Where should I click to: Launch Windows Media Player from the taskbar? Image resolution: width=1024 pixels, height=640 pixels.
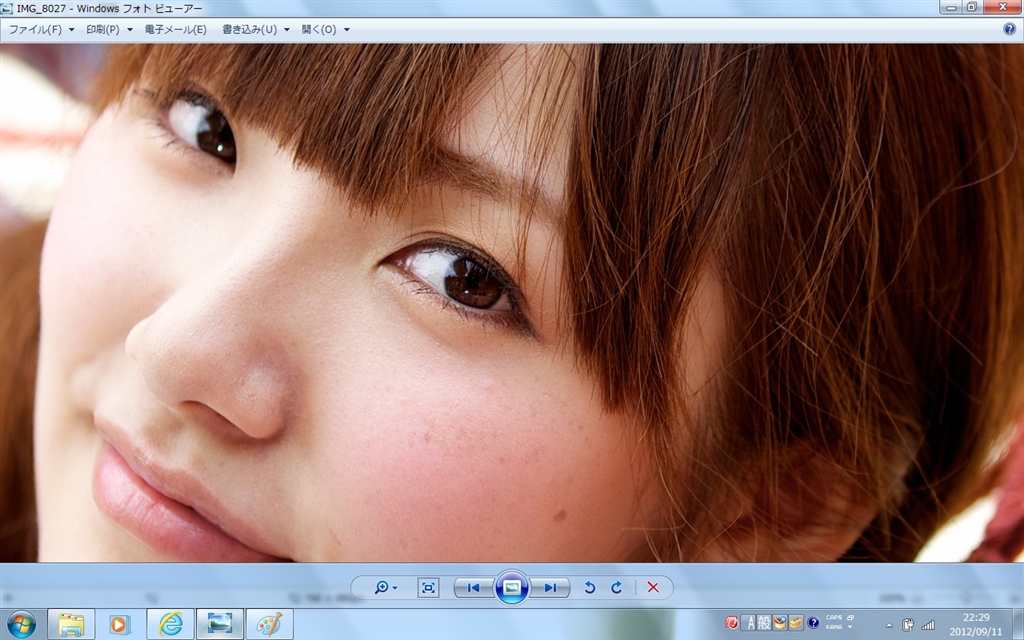pos(120,624)
